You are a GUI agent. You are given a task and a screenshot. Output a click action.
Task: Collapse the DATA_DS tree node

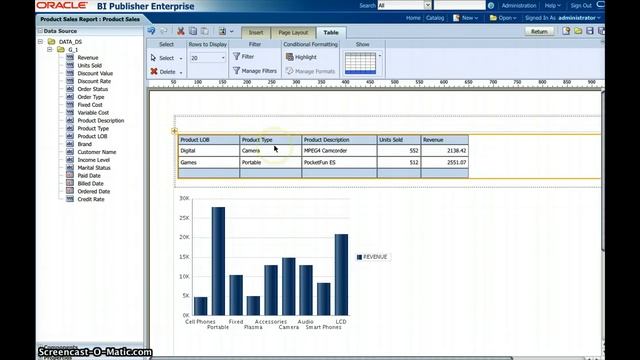pyautogui.click(x=40, y=42)
